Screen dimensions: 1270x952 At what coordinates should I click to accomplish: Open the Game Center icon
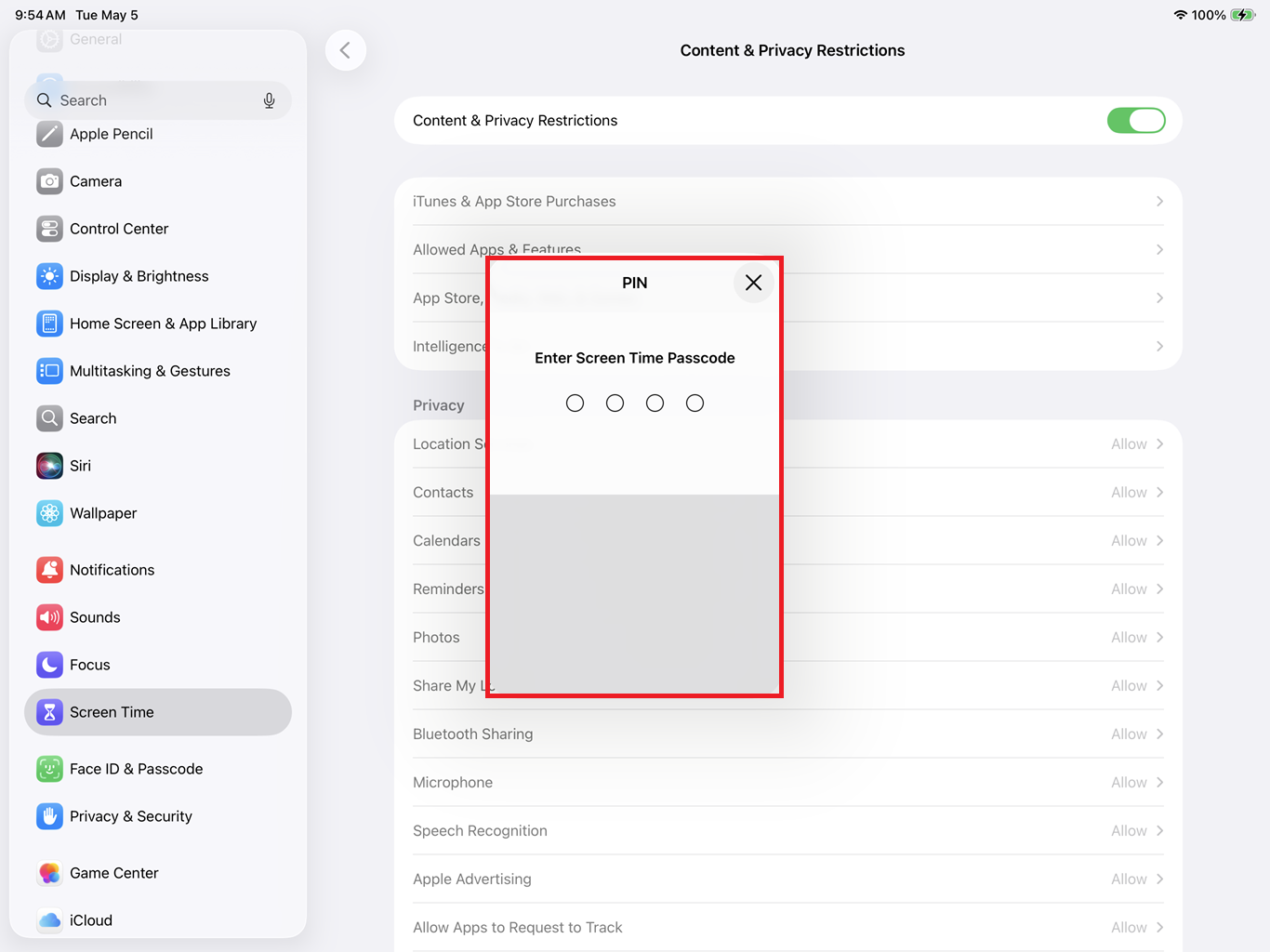(x=49, y=873)
